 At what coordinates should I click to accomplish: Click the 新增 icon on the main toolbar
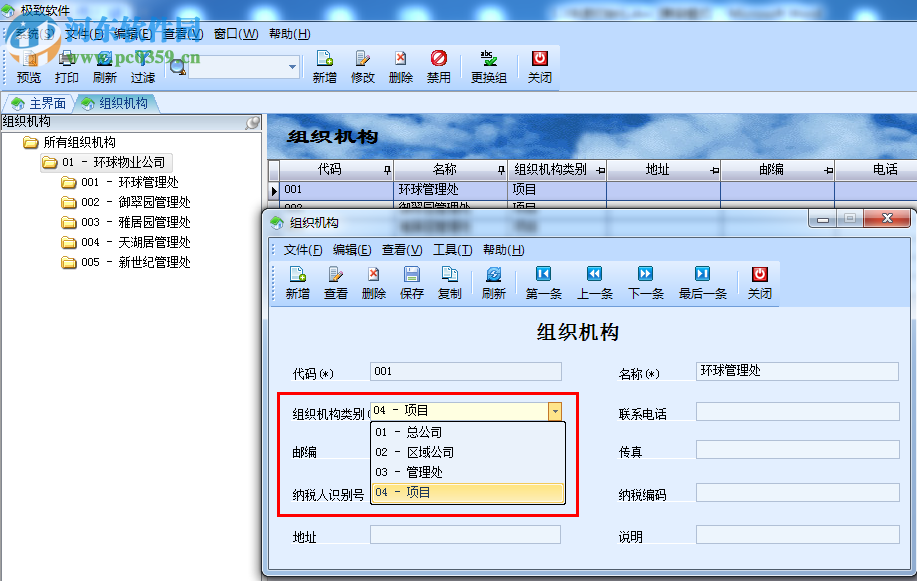coord(325,66)
